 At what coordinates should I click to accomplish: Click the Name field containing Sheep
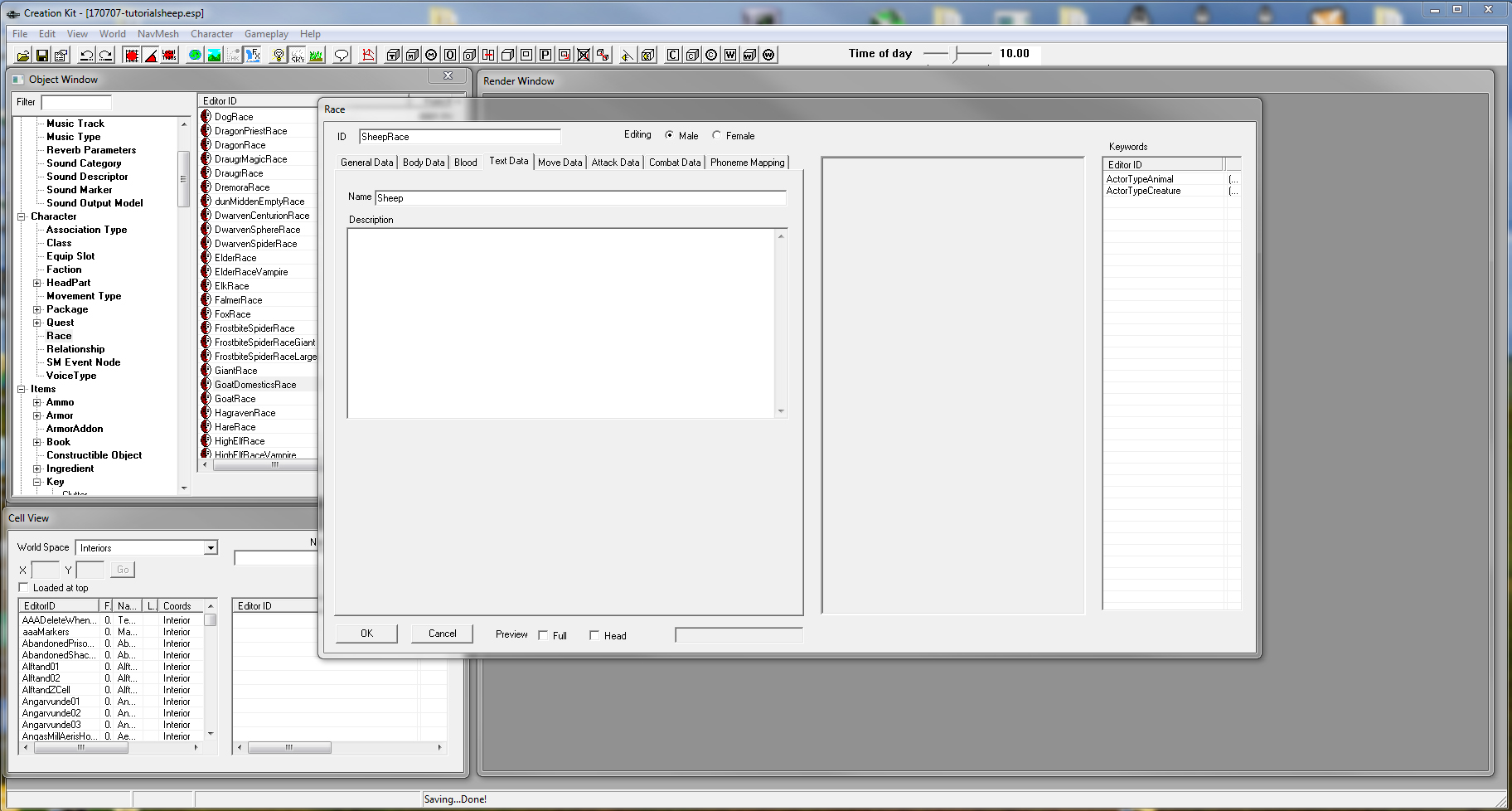point(580,198)
